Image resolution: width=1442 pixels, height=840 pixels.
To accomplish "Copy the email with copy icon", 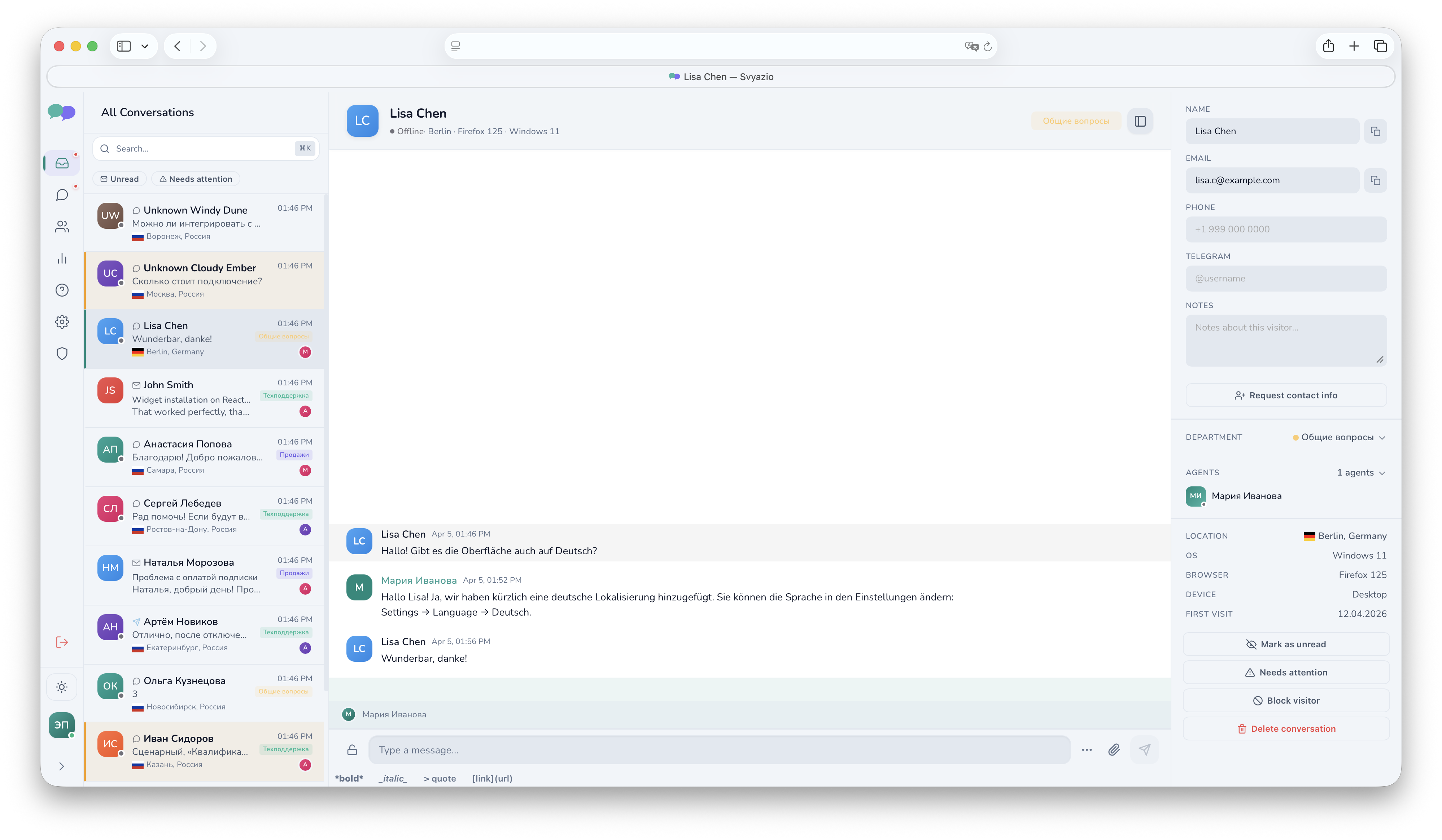I will point(1375,181).
